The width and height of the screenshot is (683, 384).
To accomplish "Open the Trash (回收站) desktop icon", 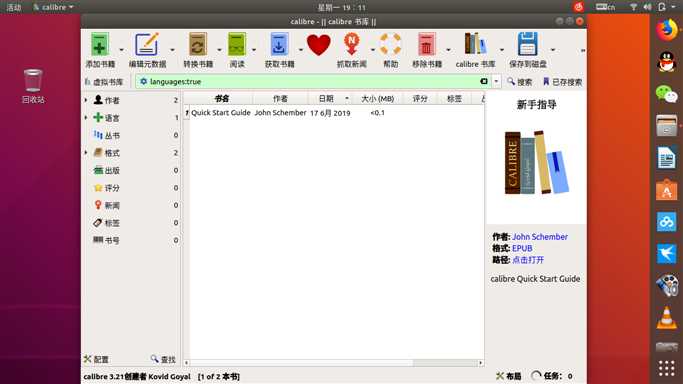I will [33, 86].
